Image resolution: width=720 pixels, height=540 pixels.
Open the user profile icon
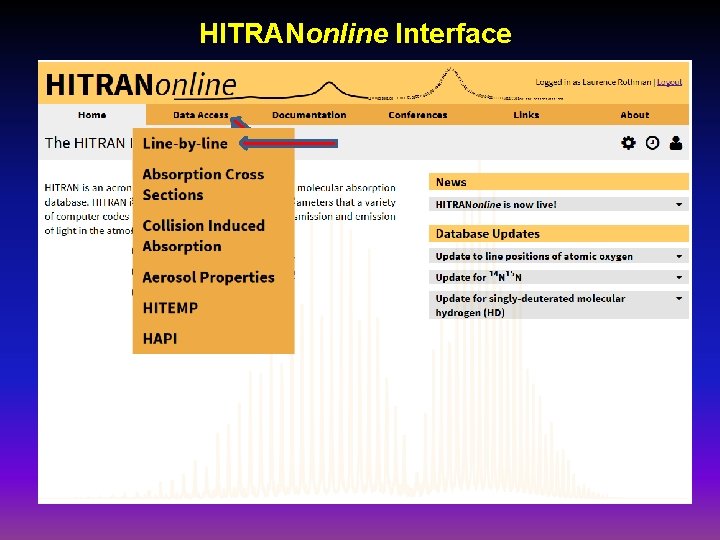click(676, 143)
